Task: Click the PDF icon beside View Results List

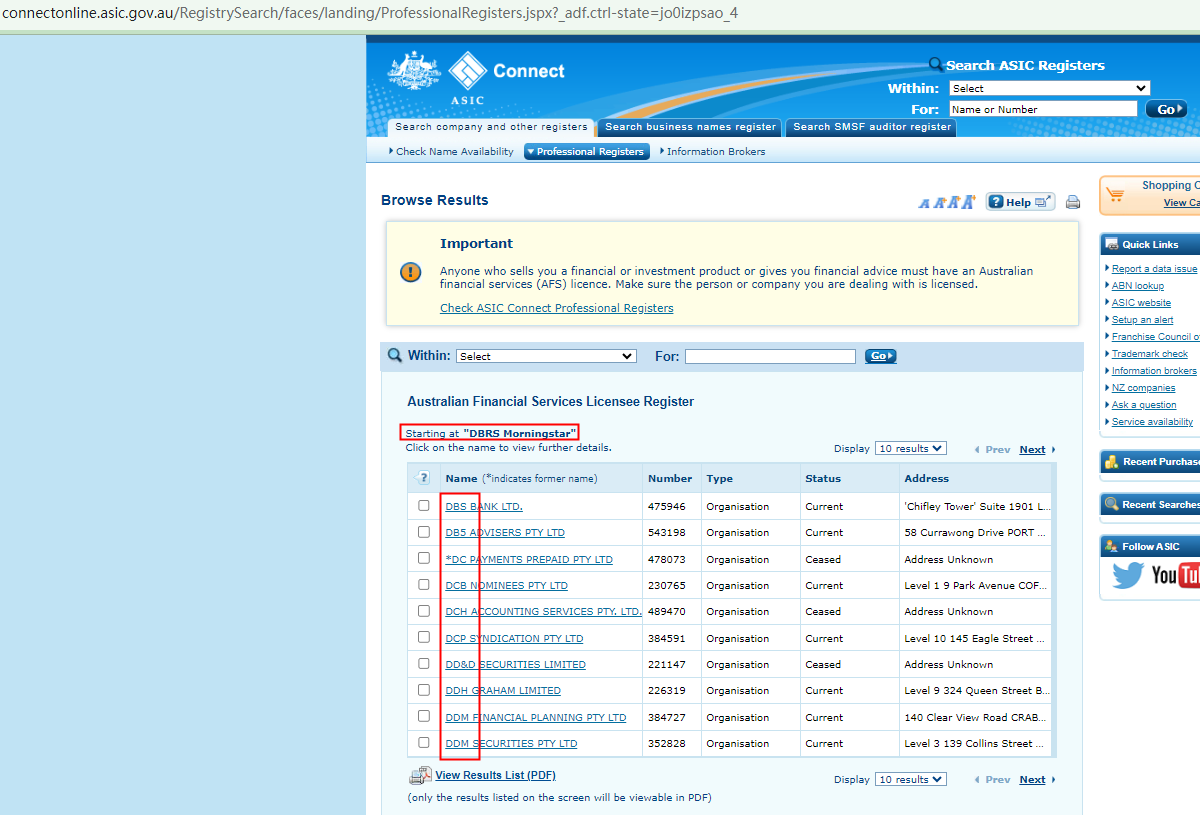Action: tap(420, 776)
